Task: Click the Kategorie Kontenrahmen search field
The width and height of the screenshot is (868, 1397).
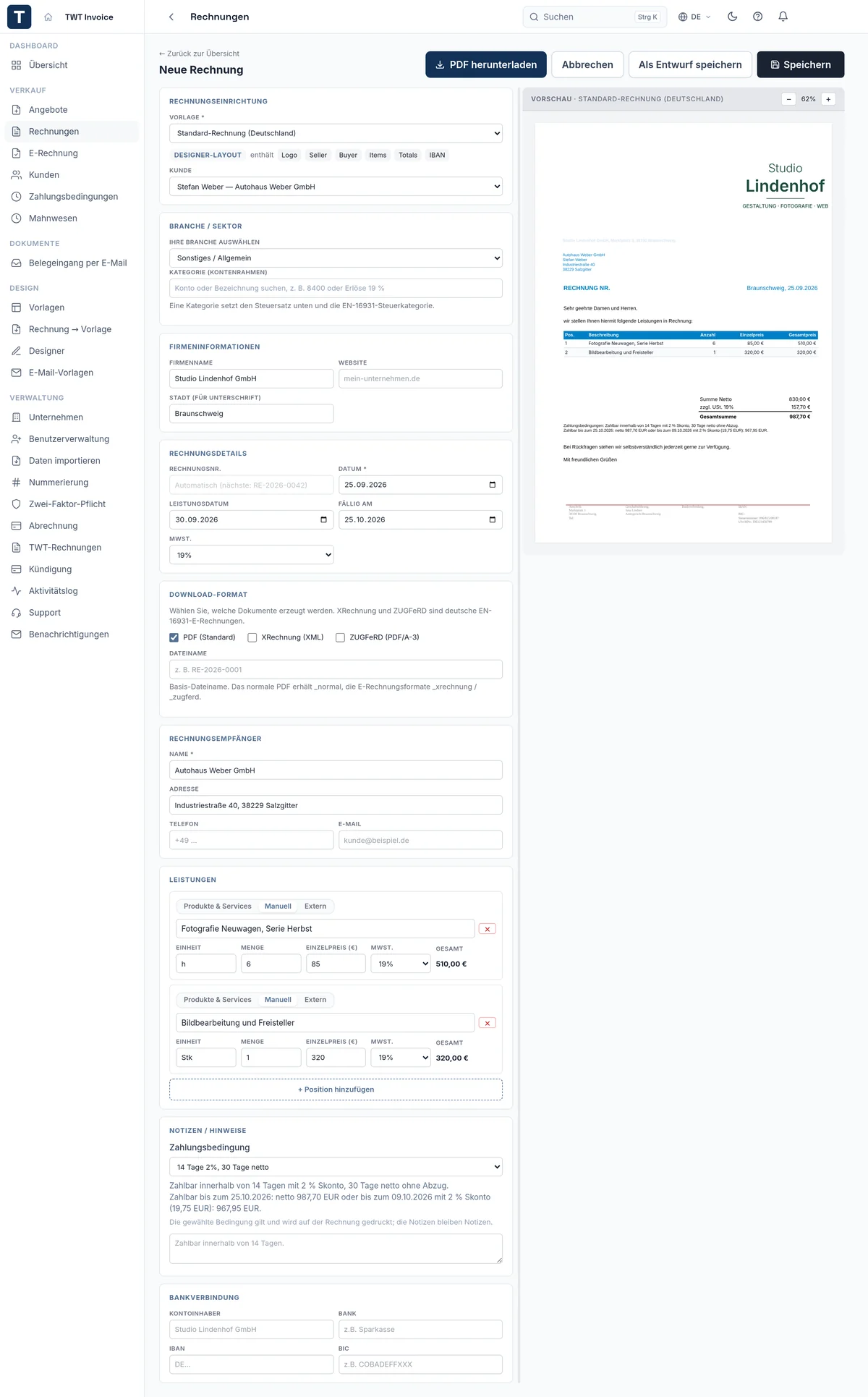Action: [336, 288]
